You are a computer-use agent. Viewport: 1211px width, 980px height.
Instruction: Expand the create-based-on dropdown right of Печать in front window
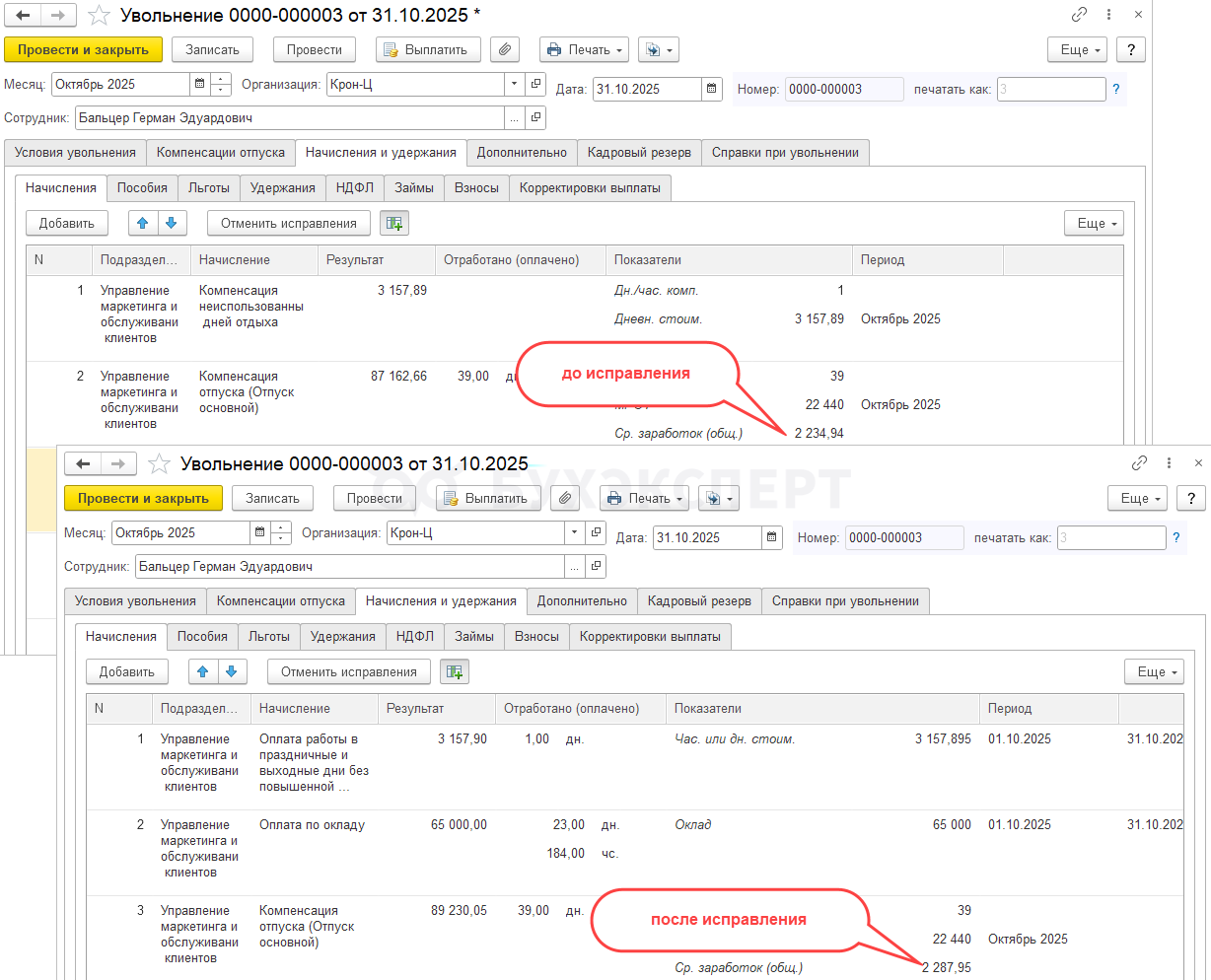pos(719,498)
